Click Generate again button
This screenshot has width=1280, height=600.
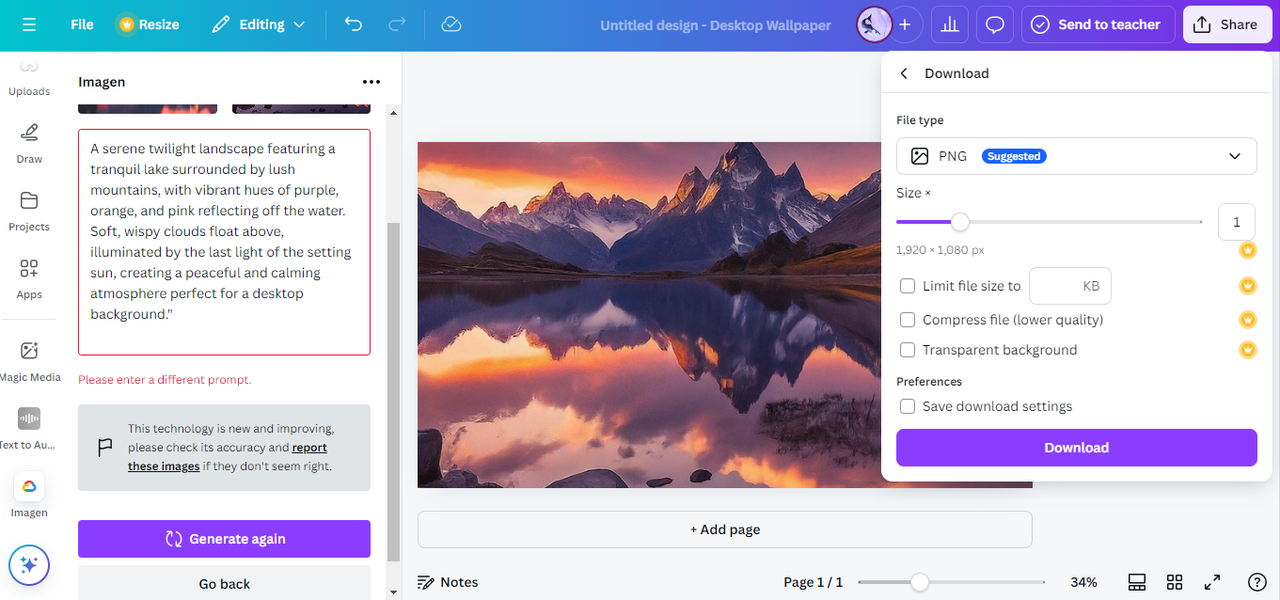(x=224, y=539)
